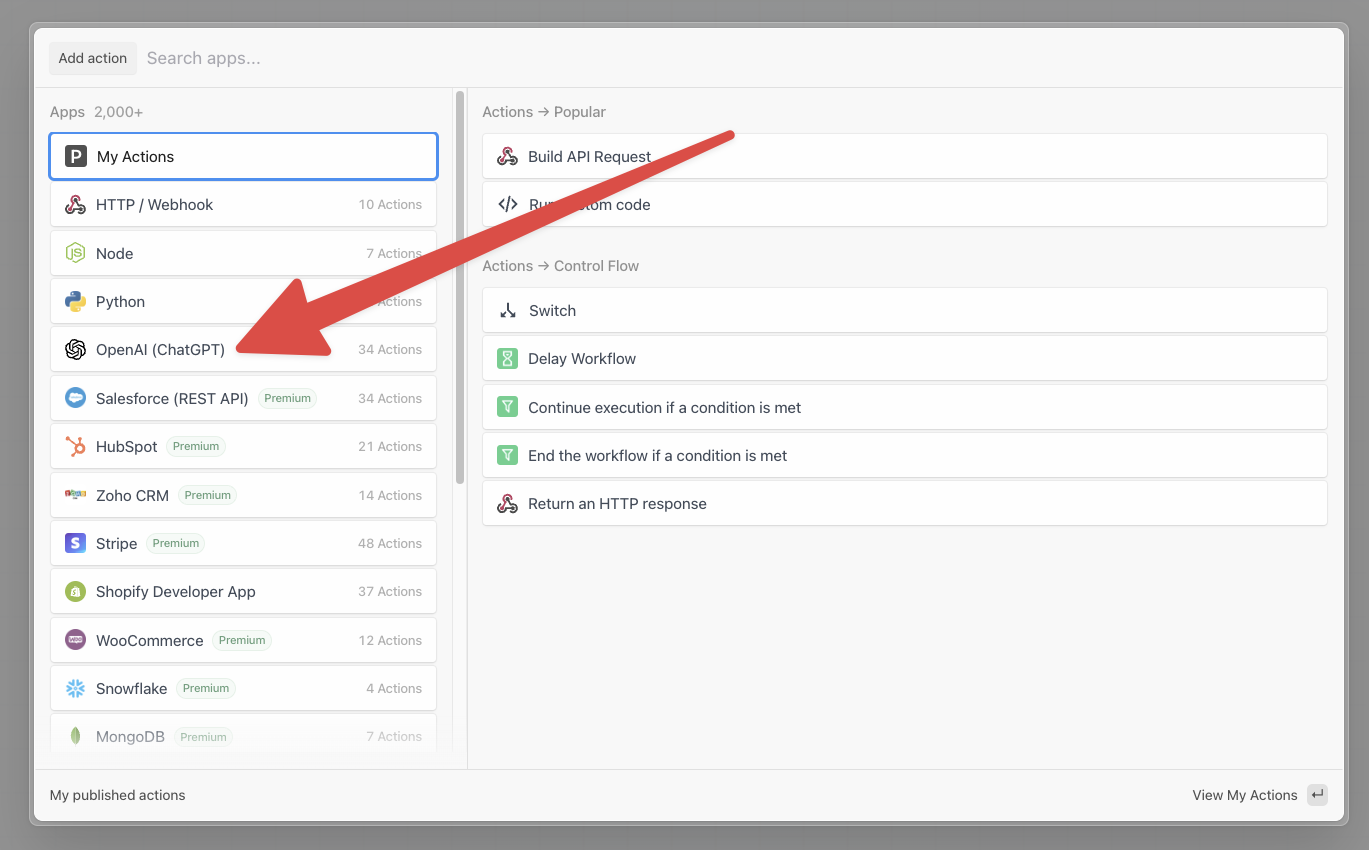Click the Build API Request webhook icon

(508, 156)
